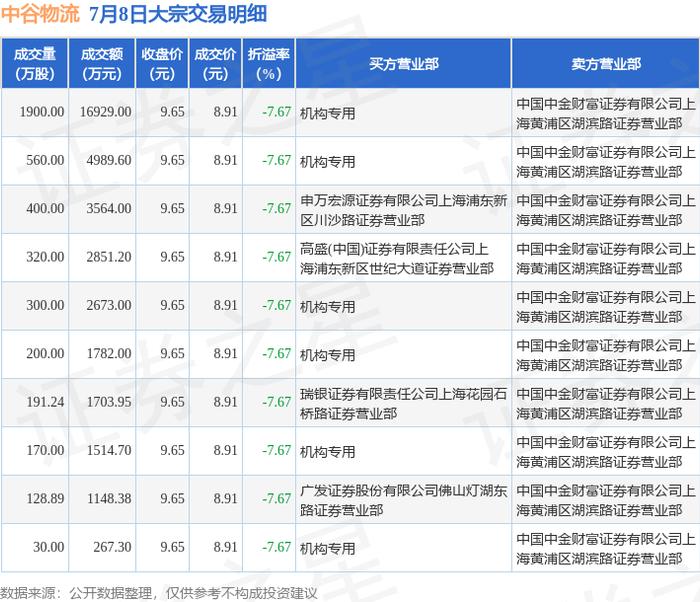Click the 中谷物流 title text

click(40, 14)
